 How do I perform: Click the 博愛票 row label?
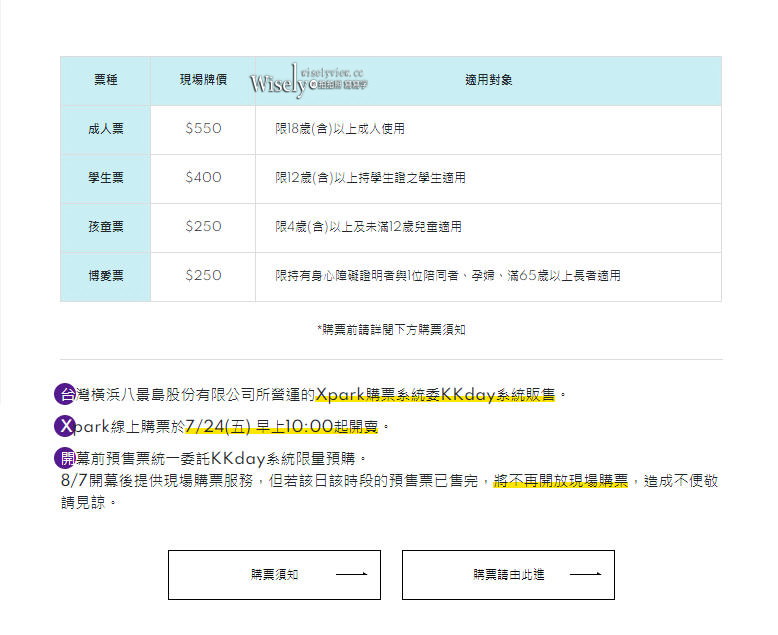tap(106, 275)
